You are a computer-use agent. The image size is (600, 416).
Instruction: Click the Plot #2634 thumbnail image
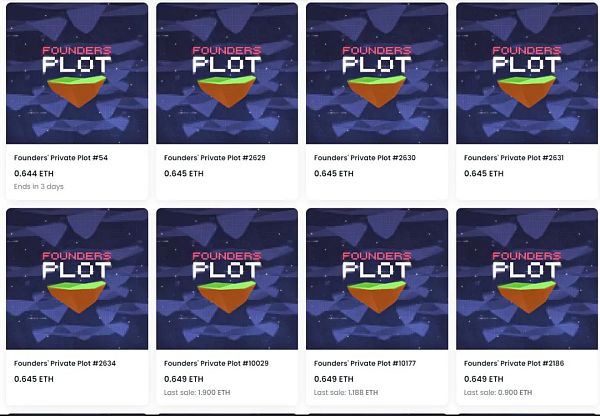click(x=76, y=279)
